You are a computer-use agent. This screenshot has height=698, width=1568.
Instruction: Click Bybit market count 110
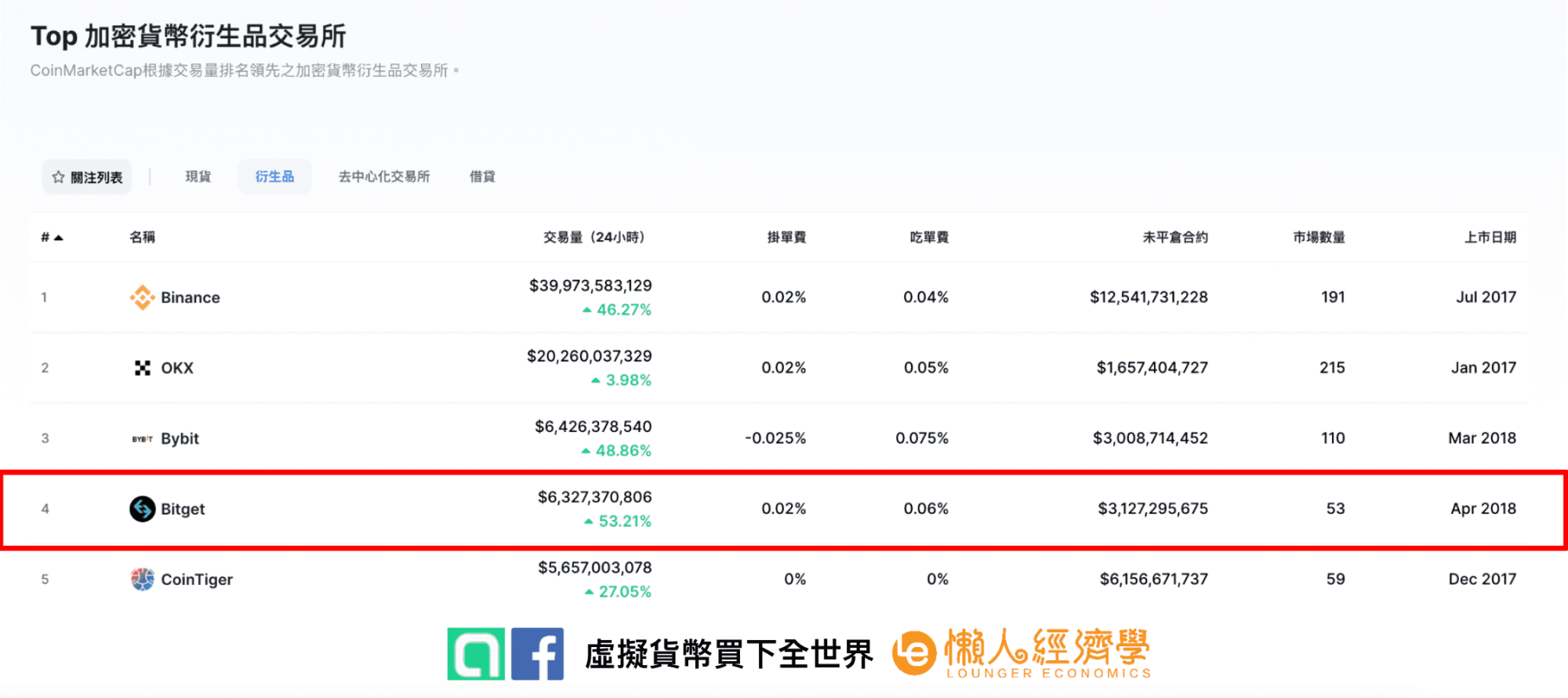tap(1333, 438)
